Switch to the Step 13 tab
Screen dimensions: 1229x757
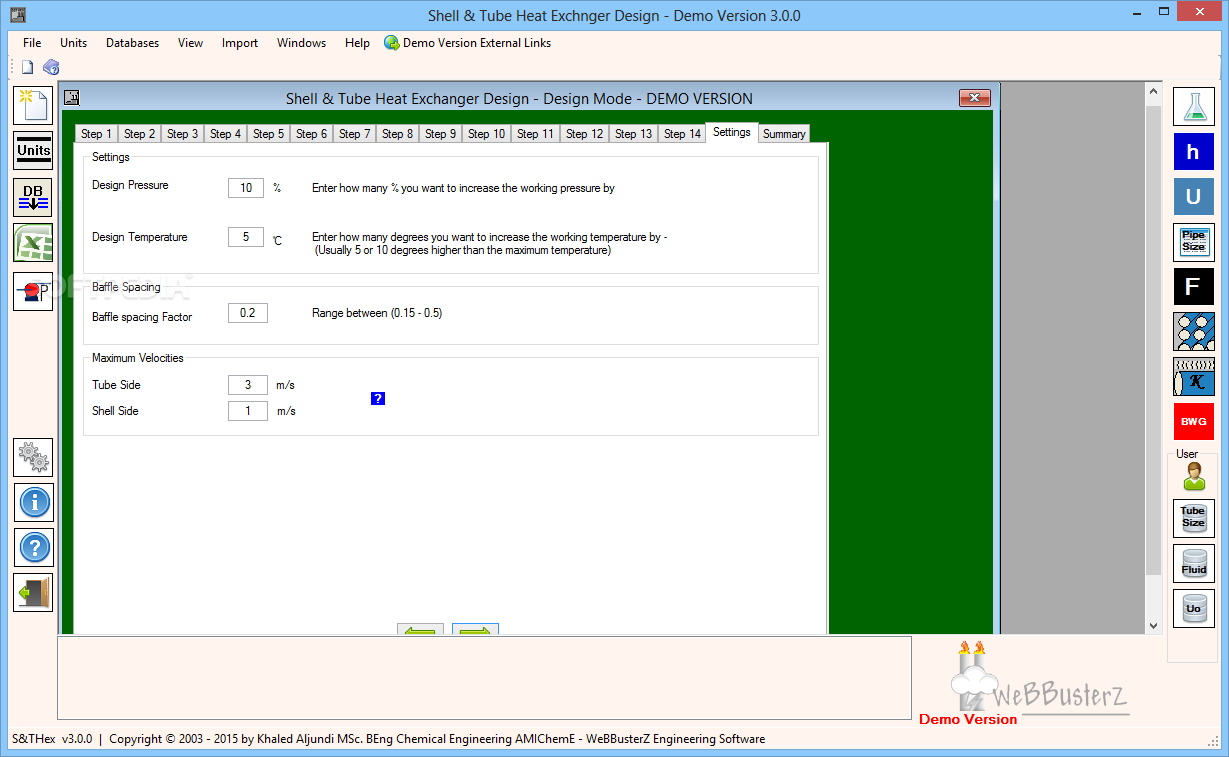tap(633, 134)
